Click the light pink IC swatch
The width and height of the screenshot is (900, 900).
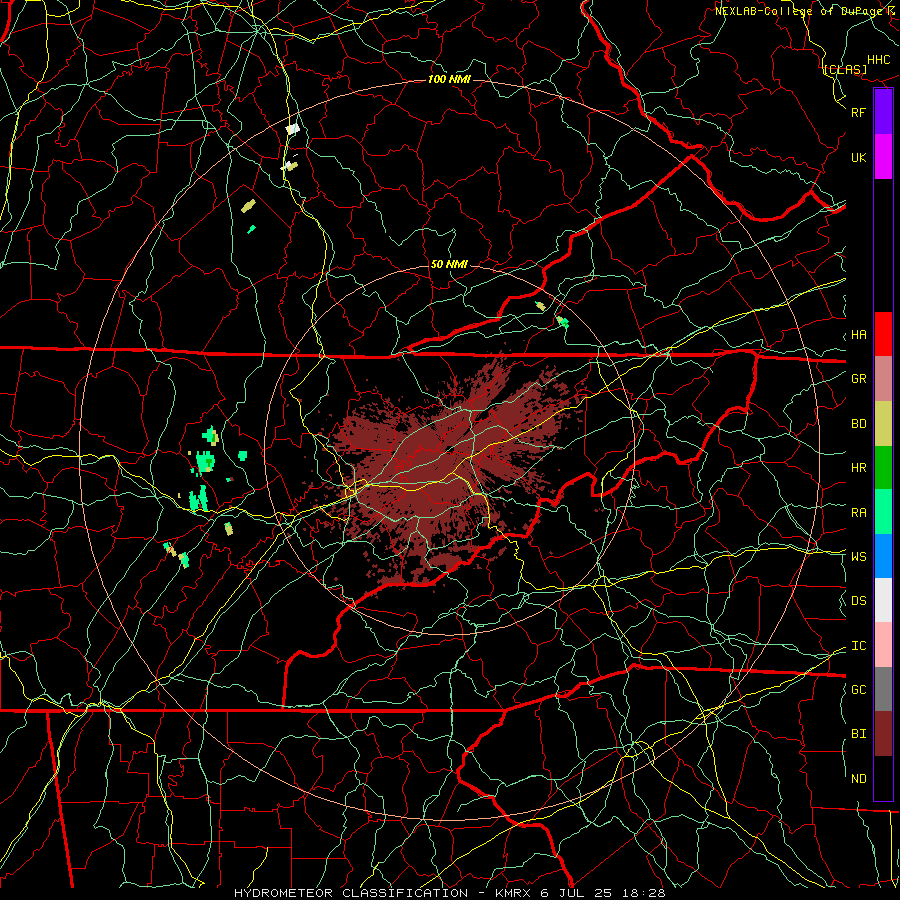pos(883,645)
